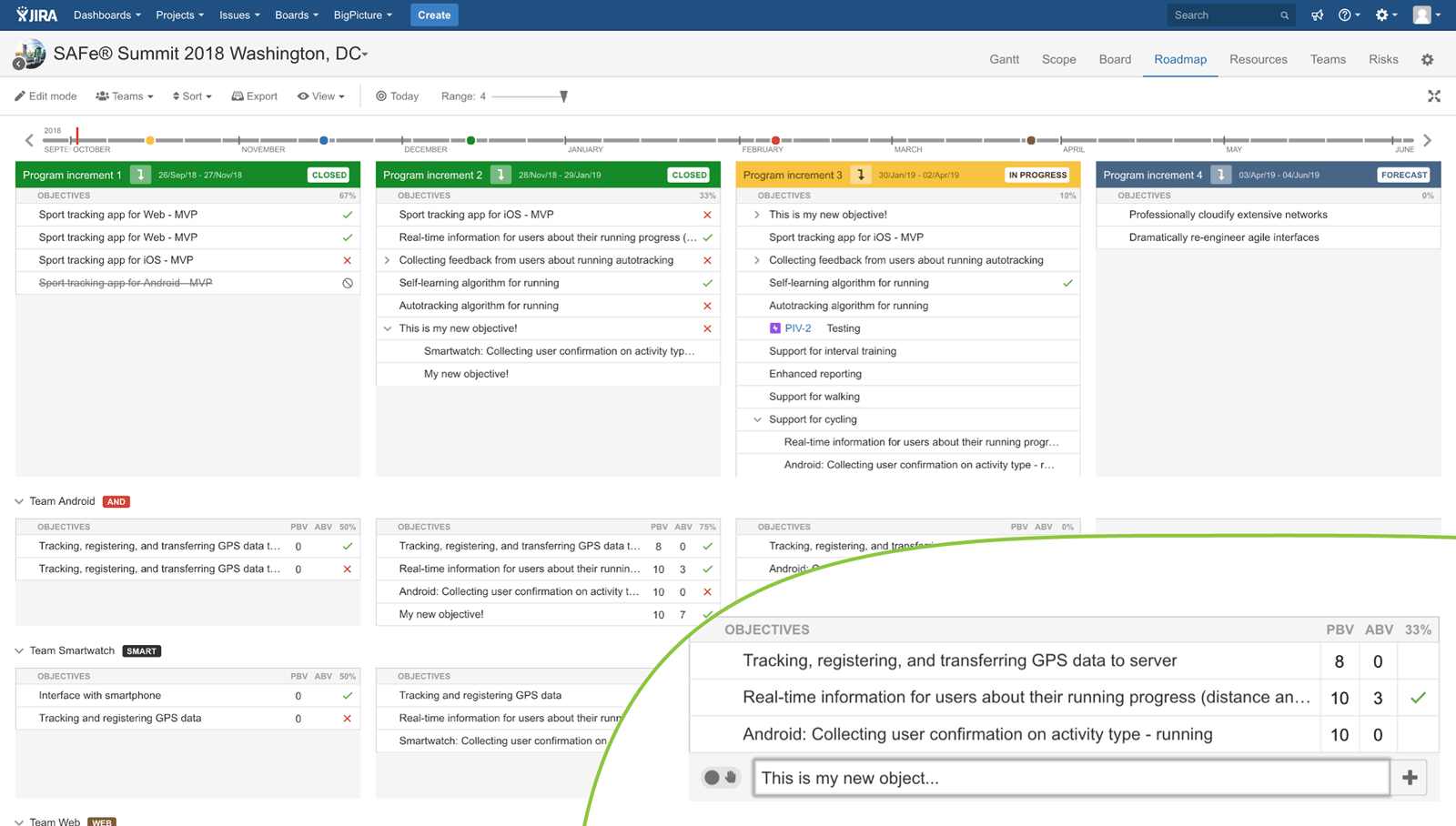Toggle the dark circle next to the objective input

(x=711, y=778)
